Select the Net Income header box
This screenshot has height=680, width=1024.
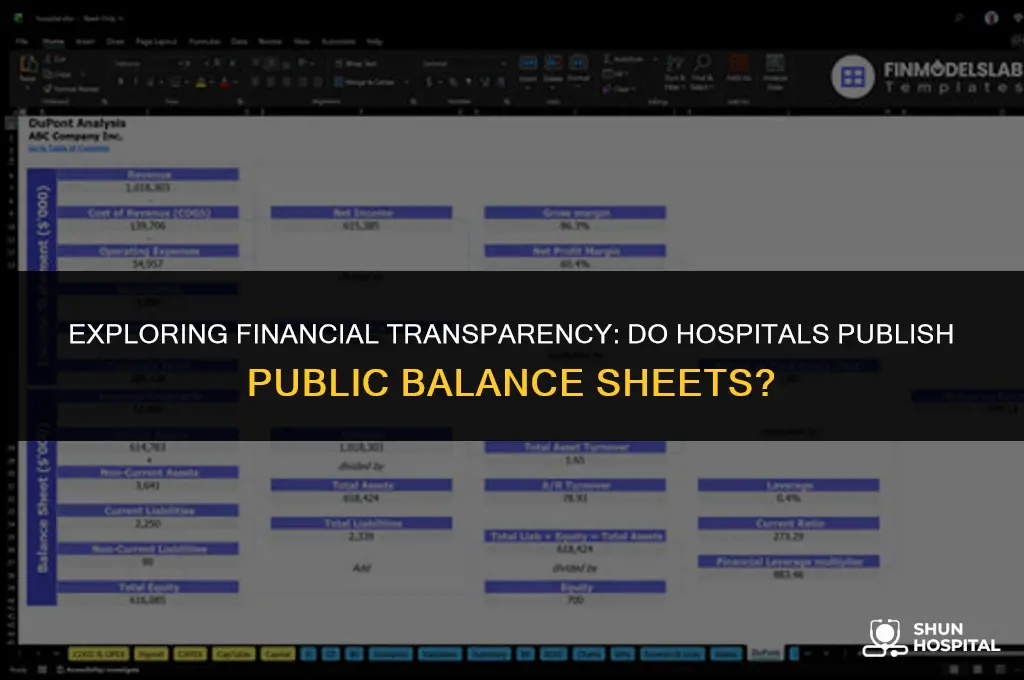coord(361,212)
